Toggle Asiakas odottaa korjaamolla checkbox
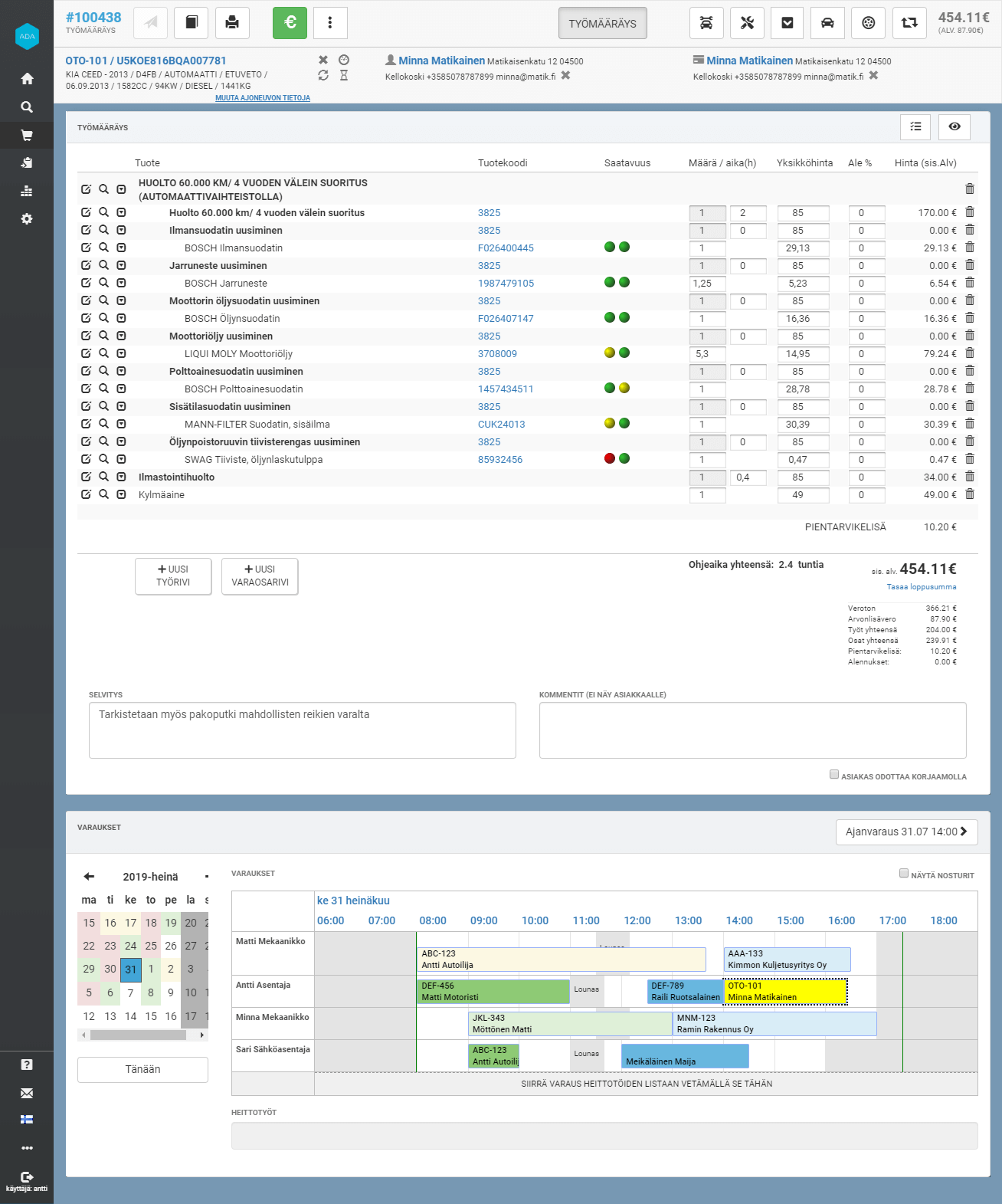Screen dimensions: 1002x1204 pos(834,775)
